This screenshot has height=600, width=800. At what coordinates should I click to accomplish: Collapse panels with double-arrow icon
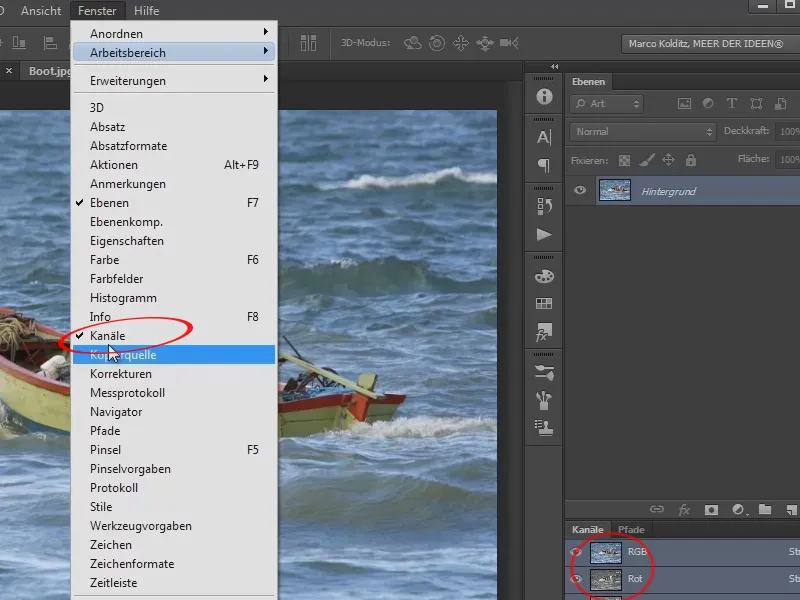click(x=555, y=67)
